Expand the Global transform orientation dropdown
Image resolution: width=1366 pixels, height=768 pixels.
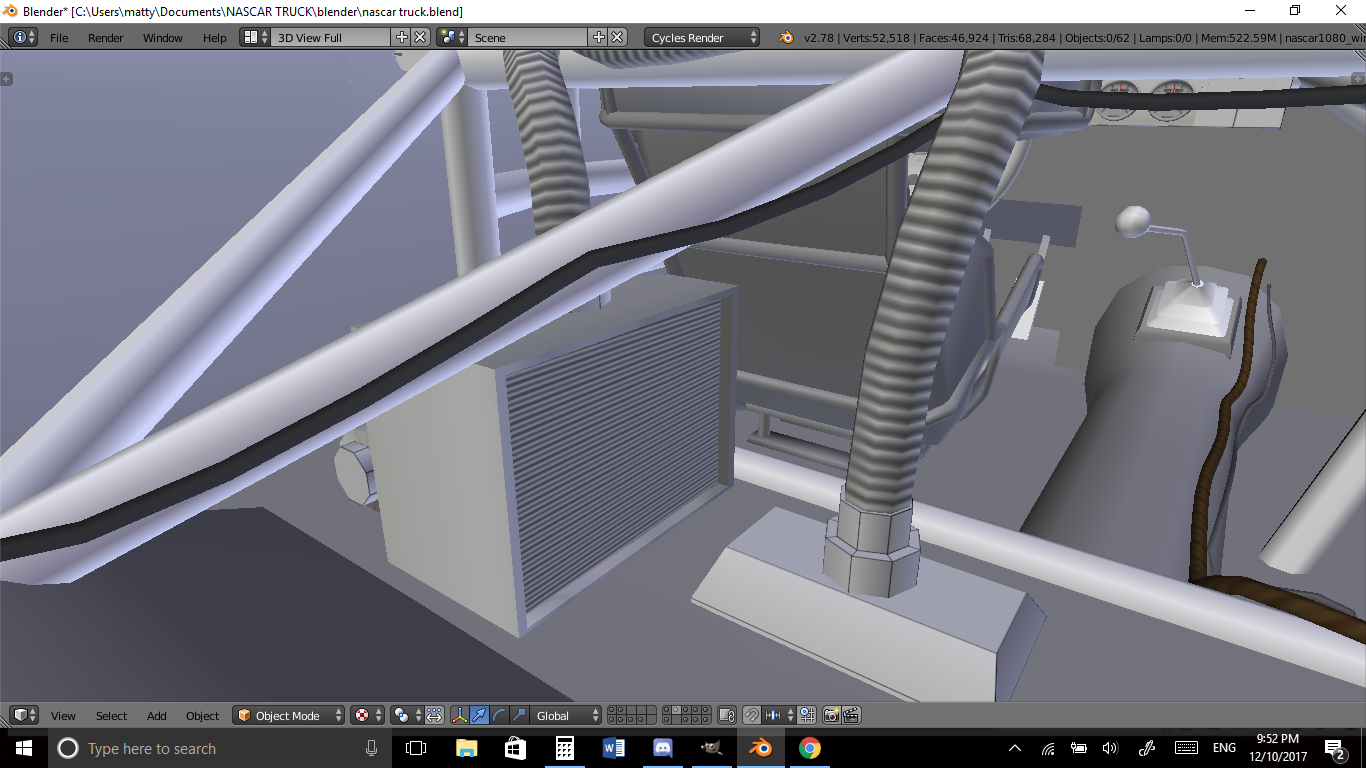pos(566,715)
